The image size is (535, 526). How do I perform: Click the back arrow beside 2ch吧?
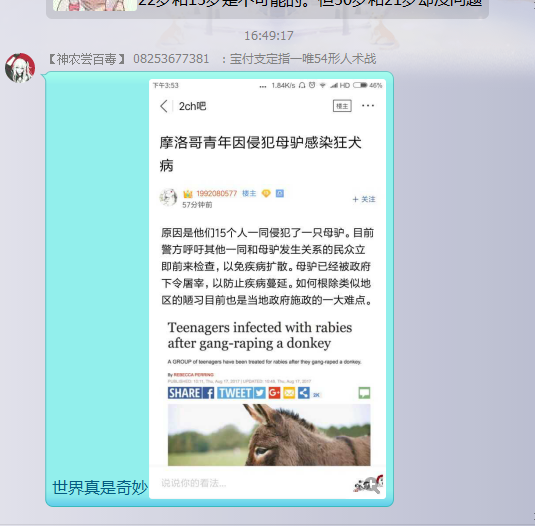tap(164, 106)
